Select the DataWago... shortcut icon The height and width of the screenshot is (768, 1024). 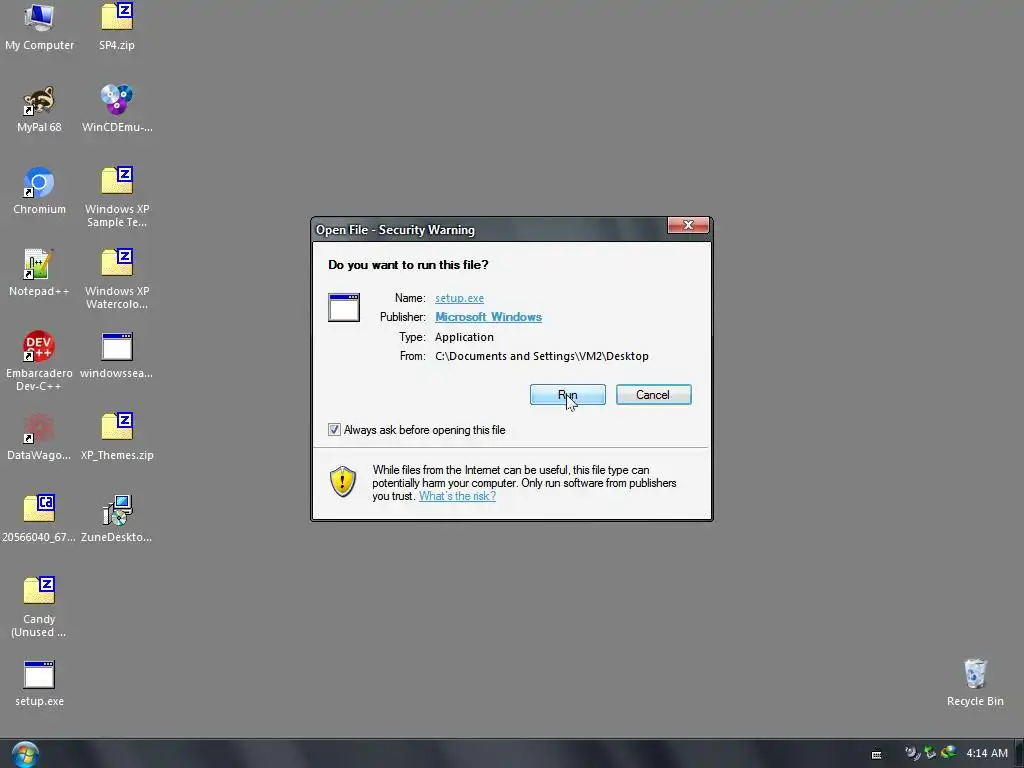tap(39, 438)
